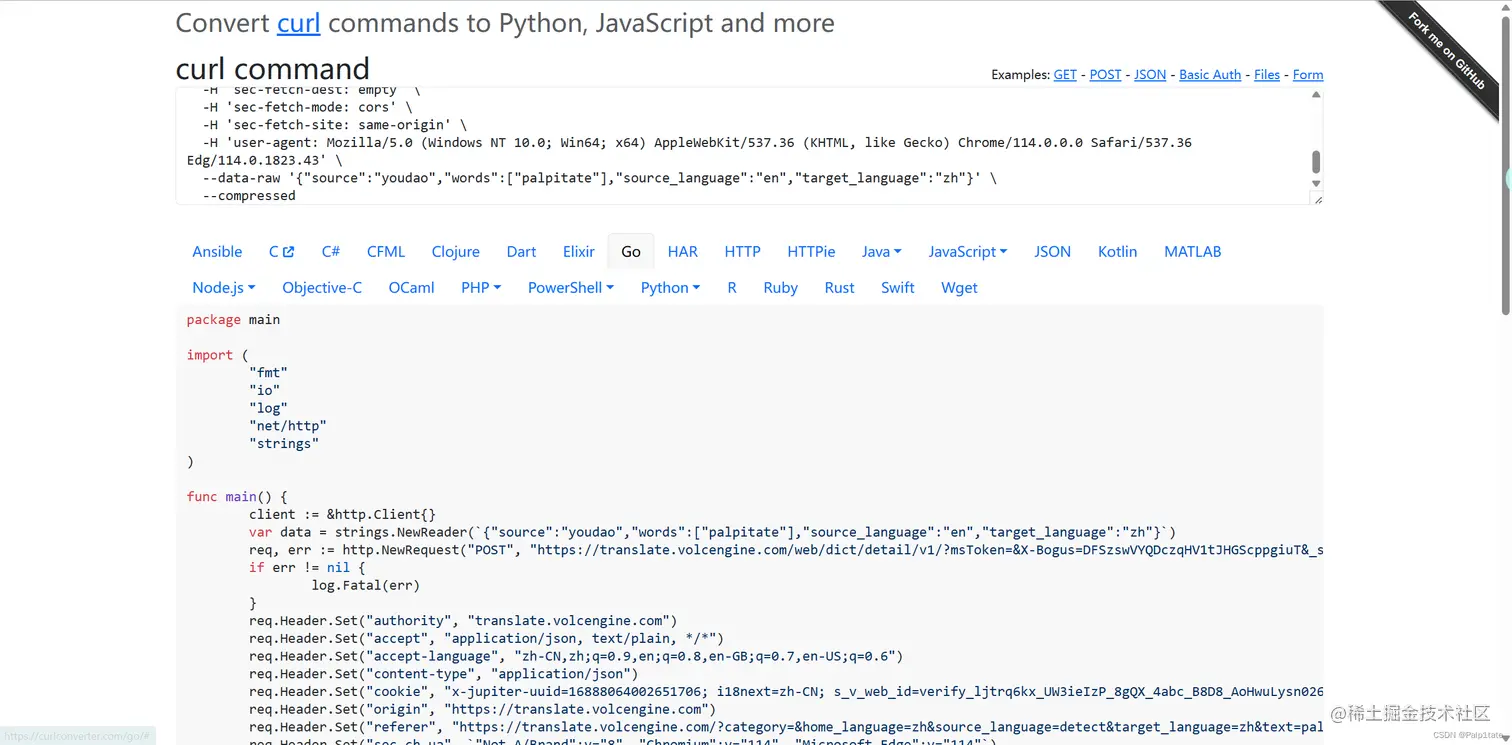Expand the Python dropdown
The width and height of the screenshot is (1512, 745).
click(671, 288)
